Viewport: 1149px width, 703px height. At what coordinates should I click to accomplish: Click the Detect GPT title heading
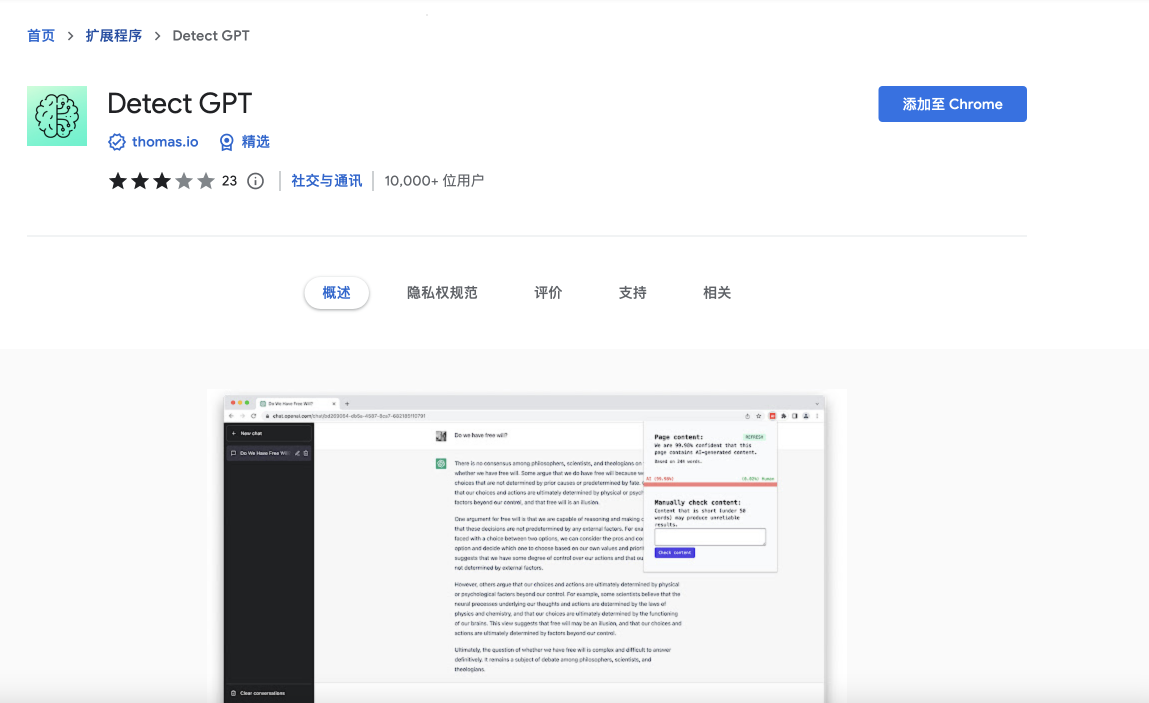point(180,104)
